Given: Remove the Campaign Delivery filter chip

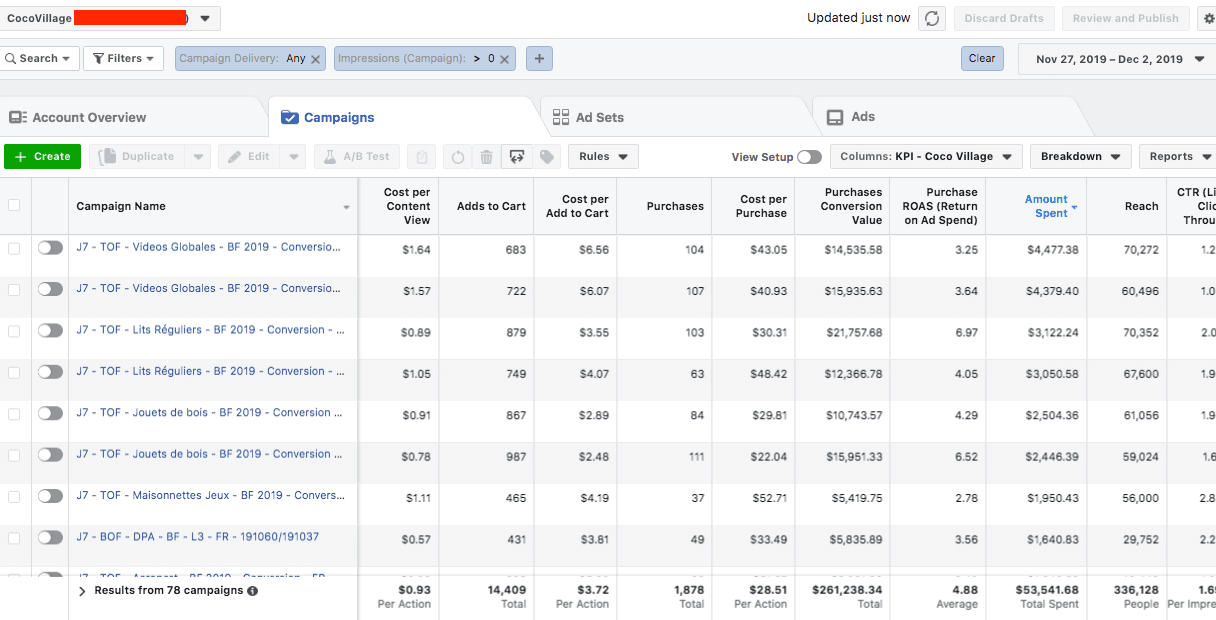Looking at the screenshot, I should (x=316, y=59).
